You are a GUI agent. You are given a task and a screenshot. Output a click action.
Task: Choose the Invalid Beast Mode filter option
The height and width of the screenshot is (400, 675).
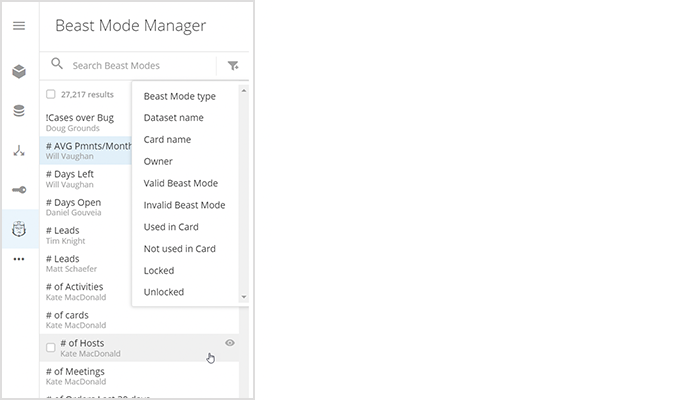click(x=184, y=205)
